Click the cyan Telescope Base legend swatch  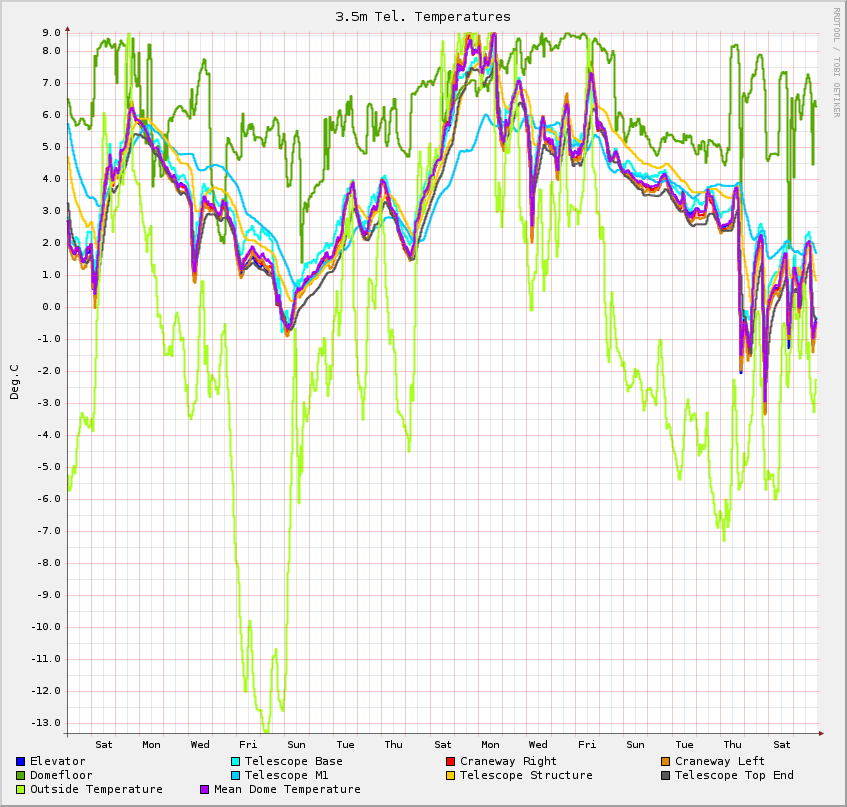tap(235, 761)
